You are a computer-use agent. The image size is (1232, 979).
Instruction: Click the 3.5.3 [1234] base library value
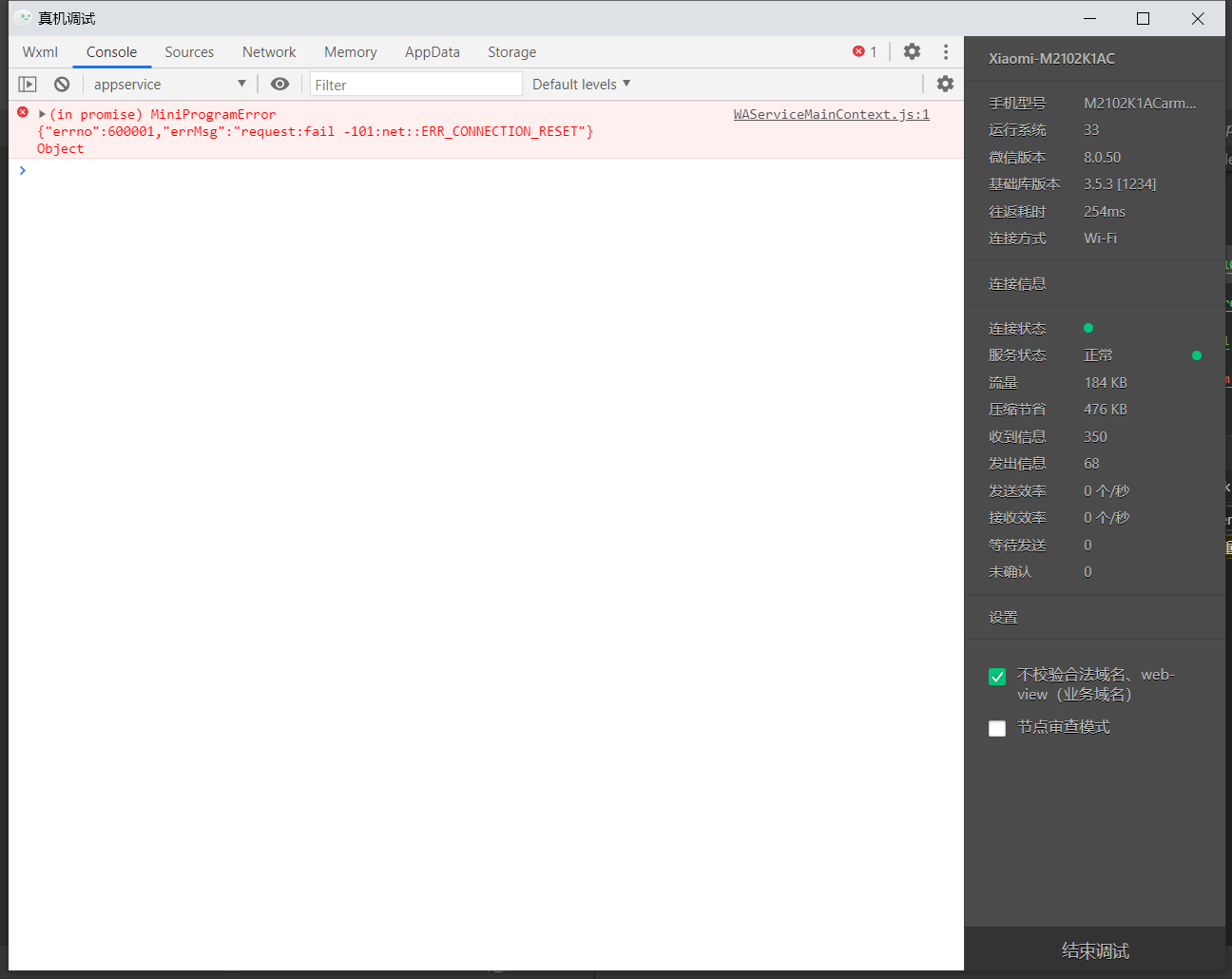(x=1120, y=183)
